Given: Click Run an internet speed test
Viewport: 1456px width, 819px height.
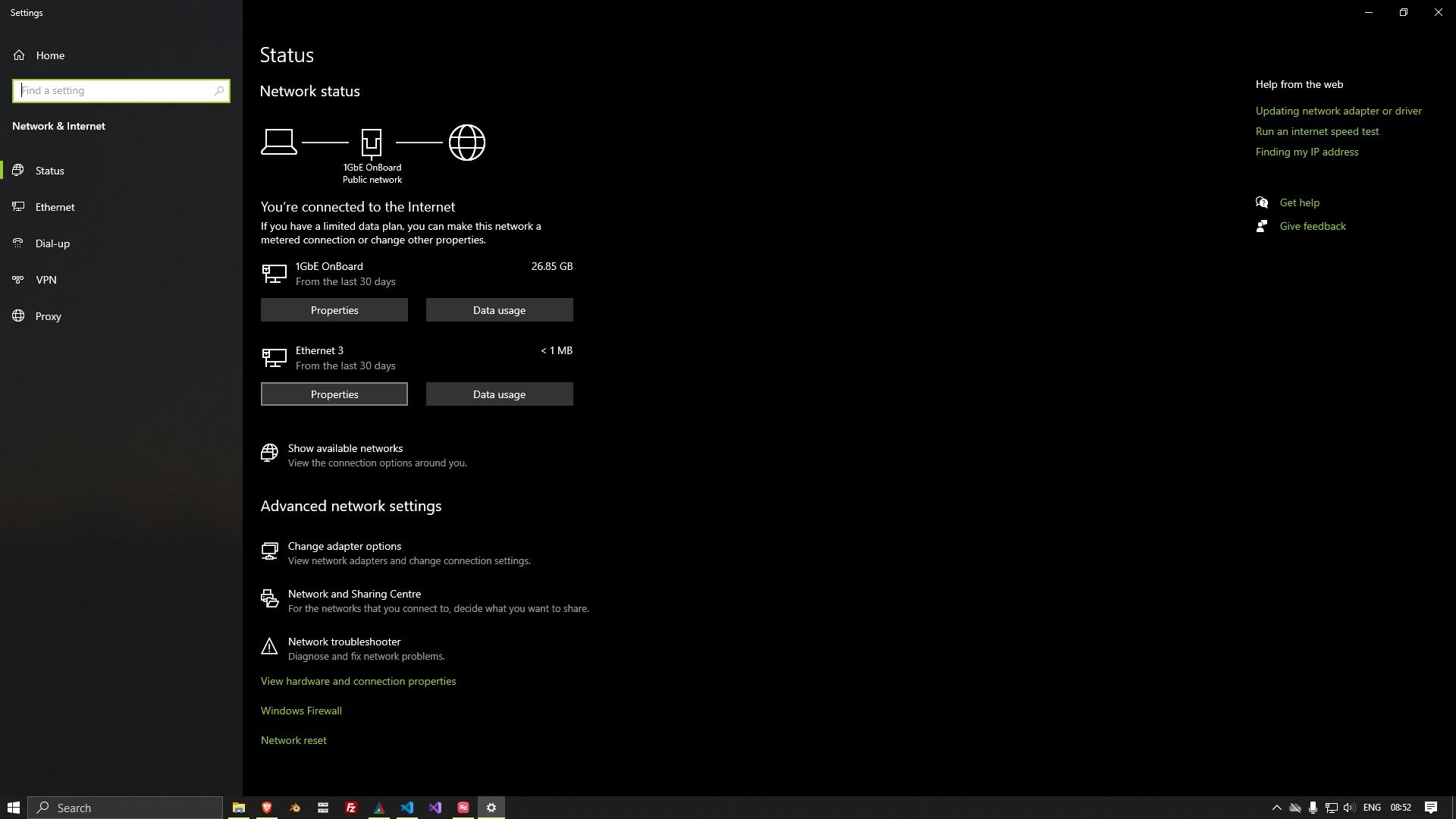Looking at the screenshot, I should [x=1316, y=131].
